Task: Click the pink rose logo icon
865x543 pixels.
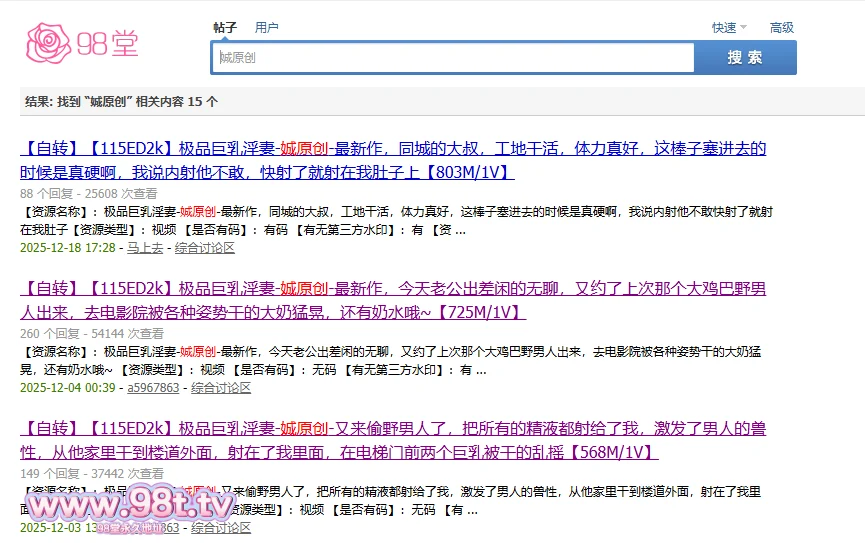Action: click(47, 42)
